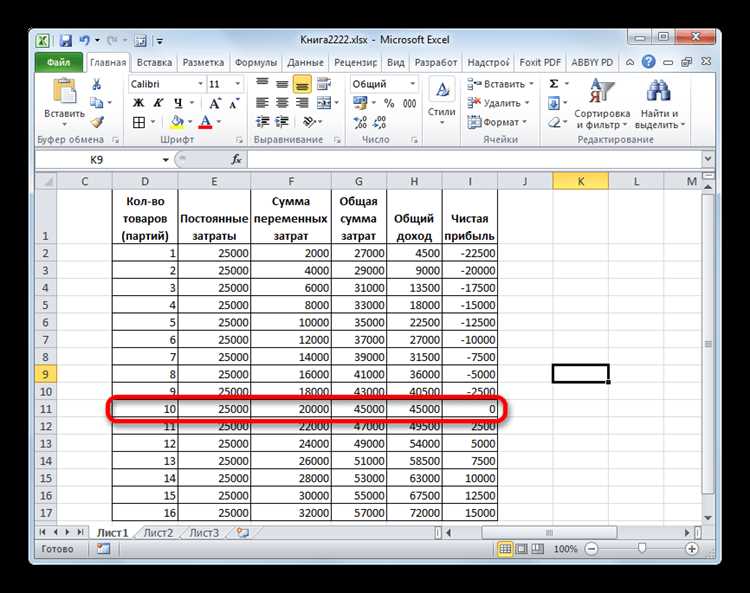Switch to the Данные ribbon tab

click(305, 63)
